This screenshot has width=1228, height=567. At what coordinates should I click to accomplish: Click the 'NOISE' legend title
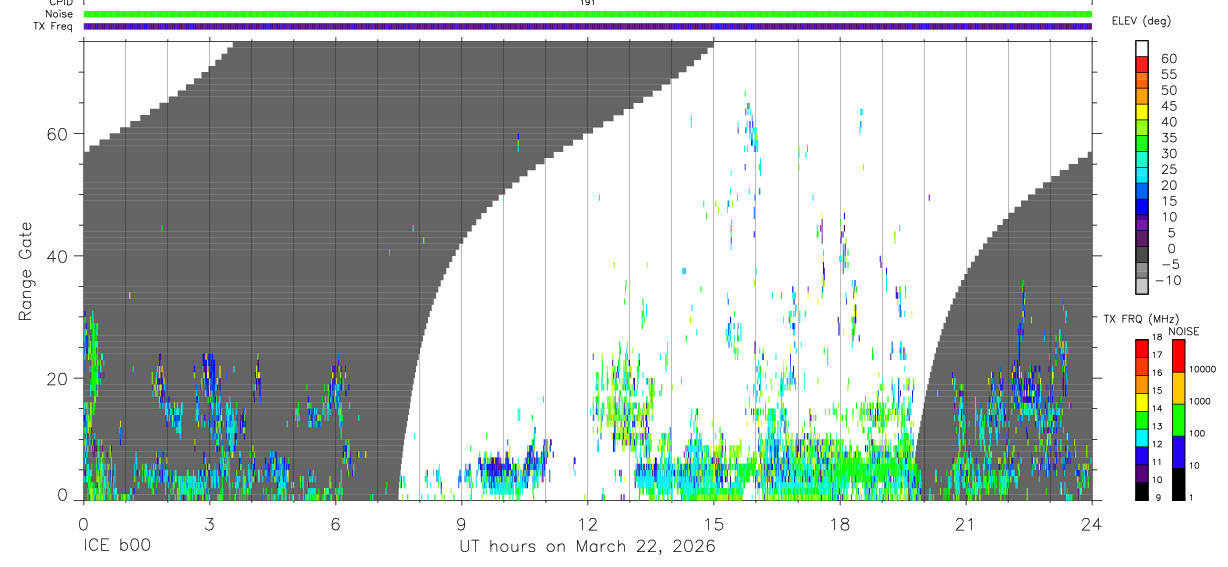[x=1183, y=332]
